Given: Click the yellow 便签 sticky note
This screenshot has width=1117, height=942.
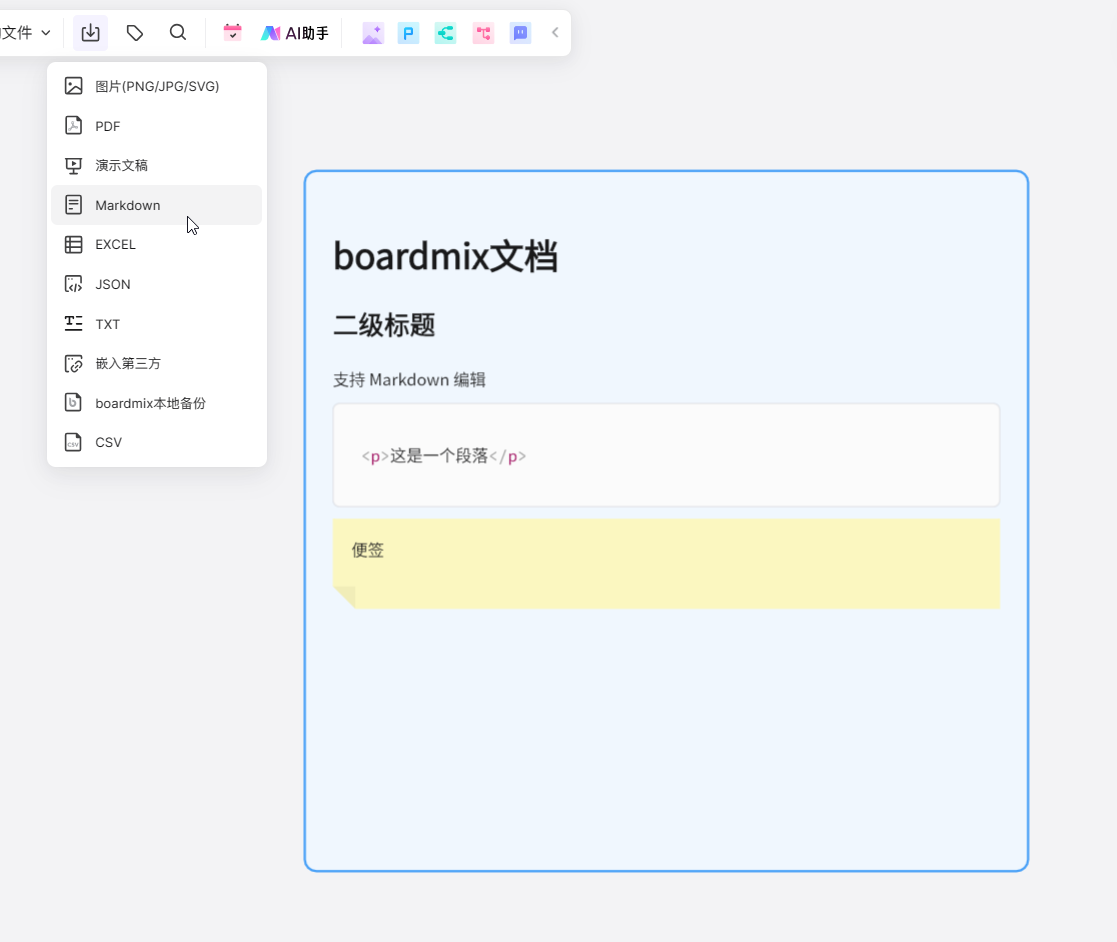Looking at the screenshot, I should click(666, 563).
